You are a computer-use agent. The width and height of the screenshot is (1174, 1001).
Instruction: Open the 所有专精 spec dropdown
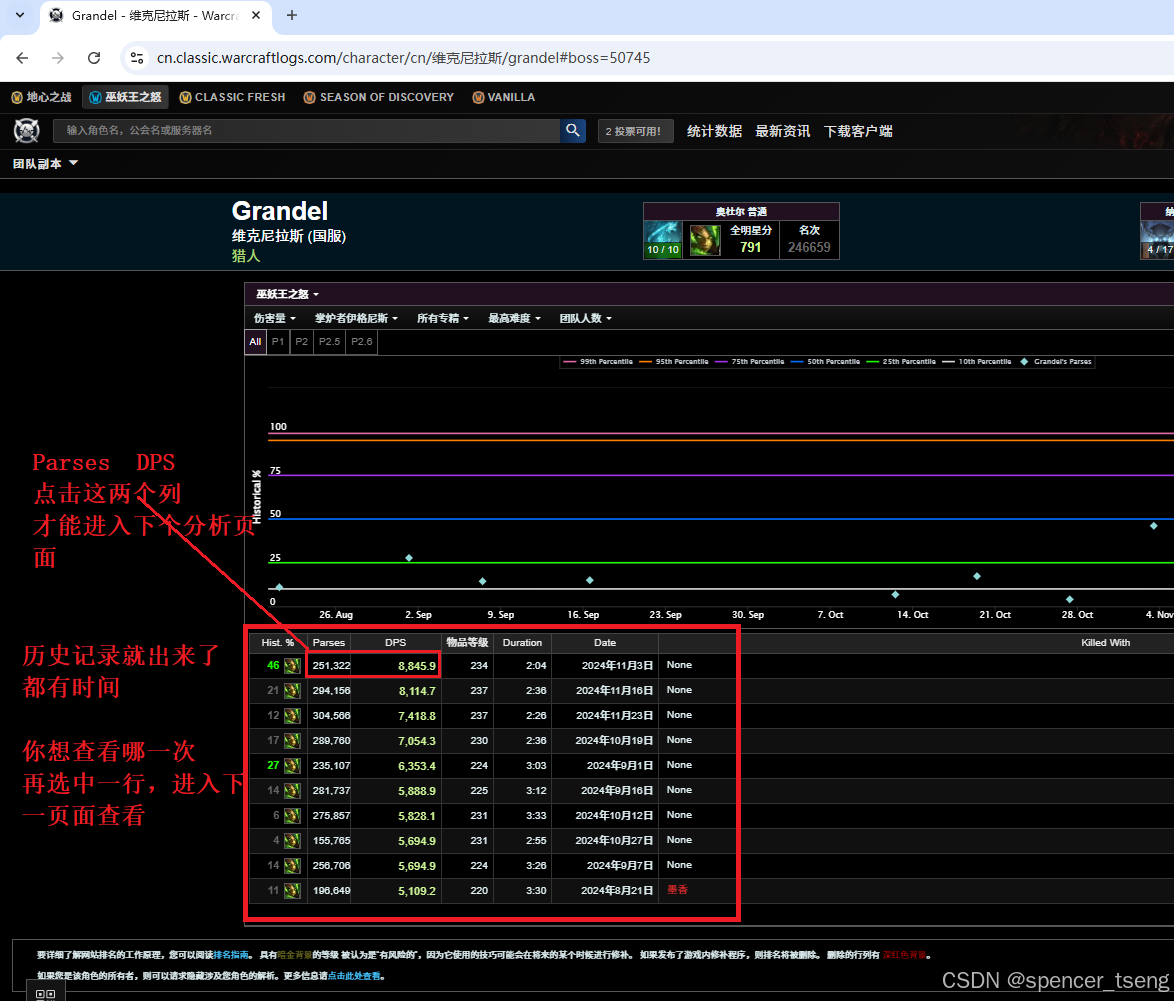point(442,318)
